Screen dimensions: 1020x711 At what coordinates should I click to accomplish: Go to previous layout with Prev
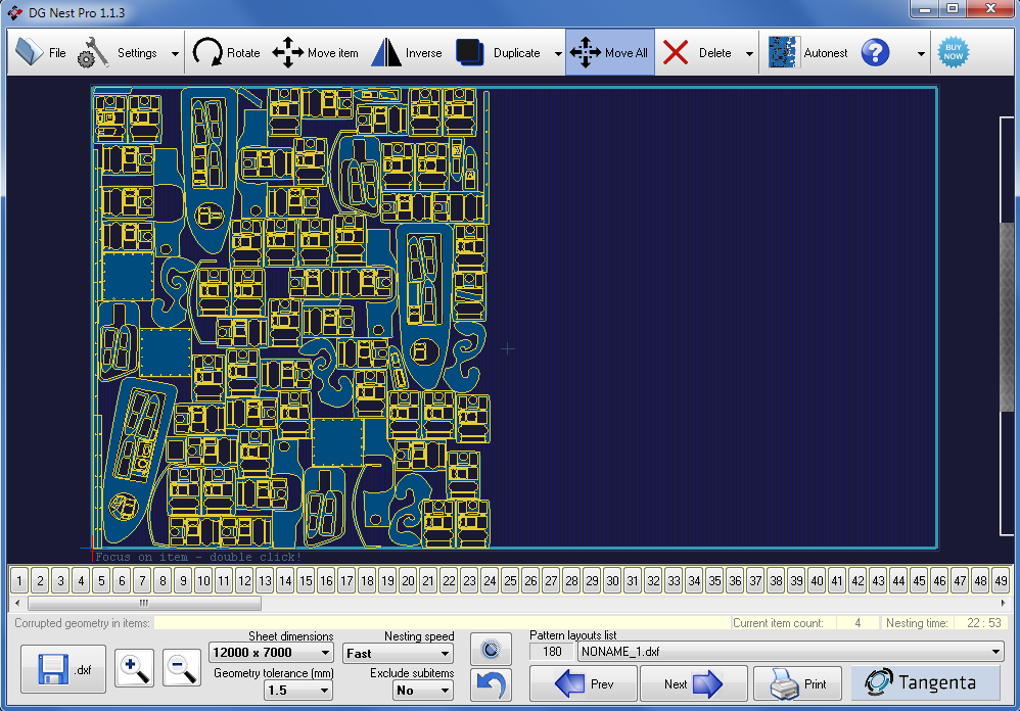pyautogui.click(x=584, y=684)
